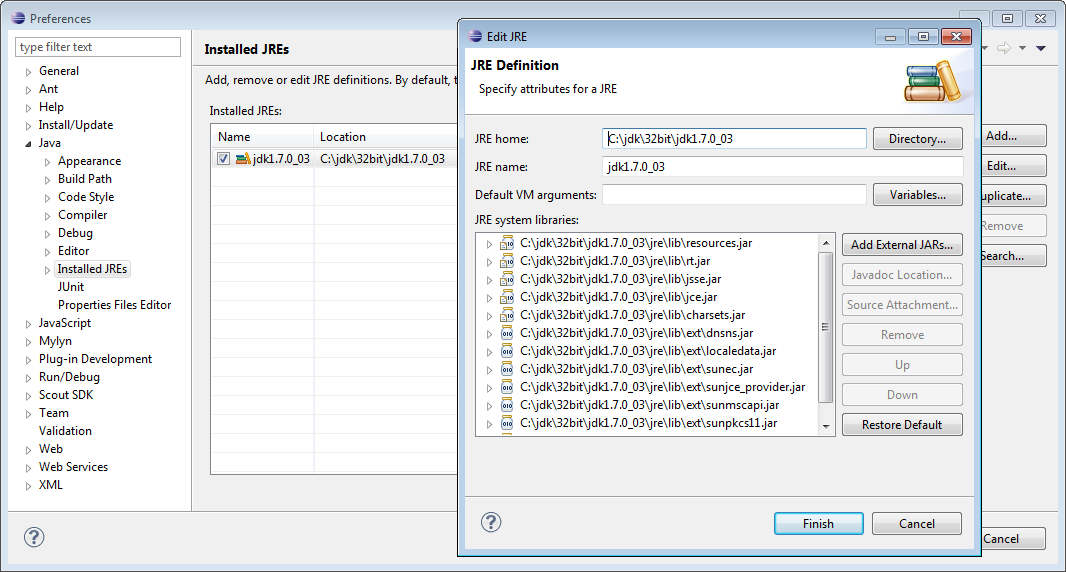
Task: Expand the XML preferences node
Action: coord(28,486)
